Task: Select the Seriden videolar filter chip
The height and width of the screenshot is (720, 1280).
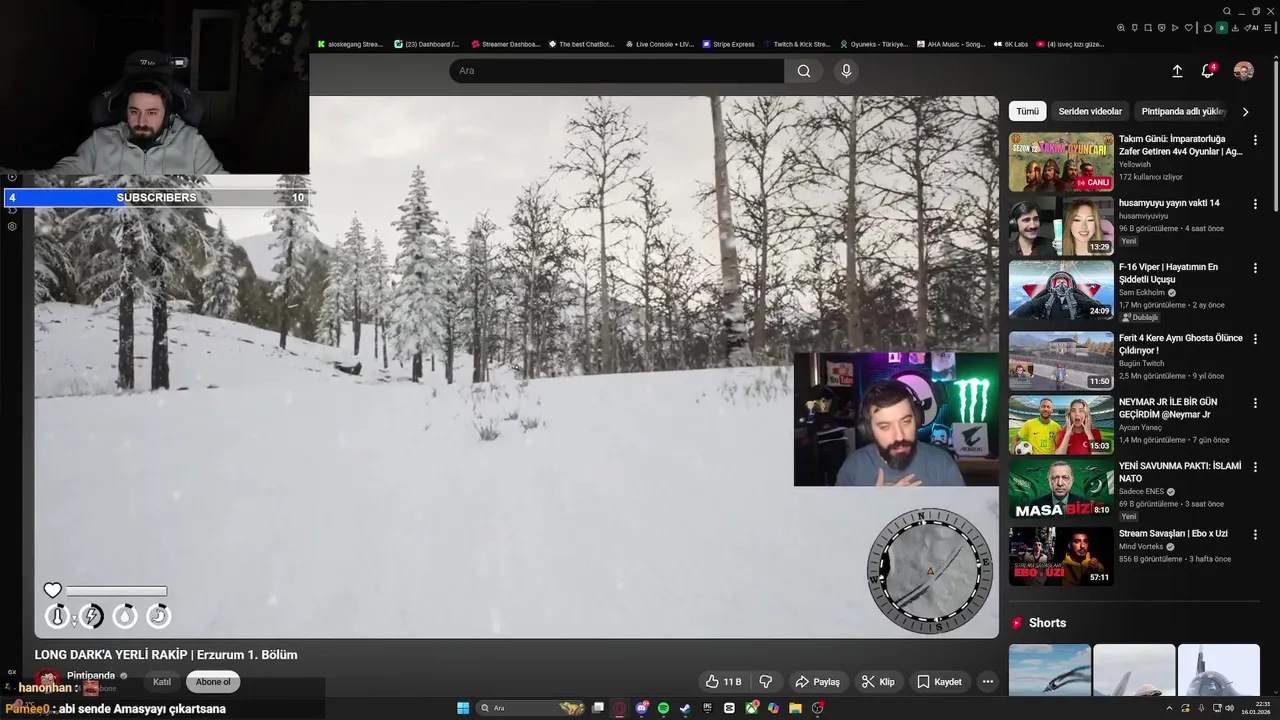Action: click(1090, 111)
